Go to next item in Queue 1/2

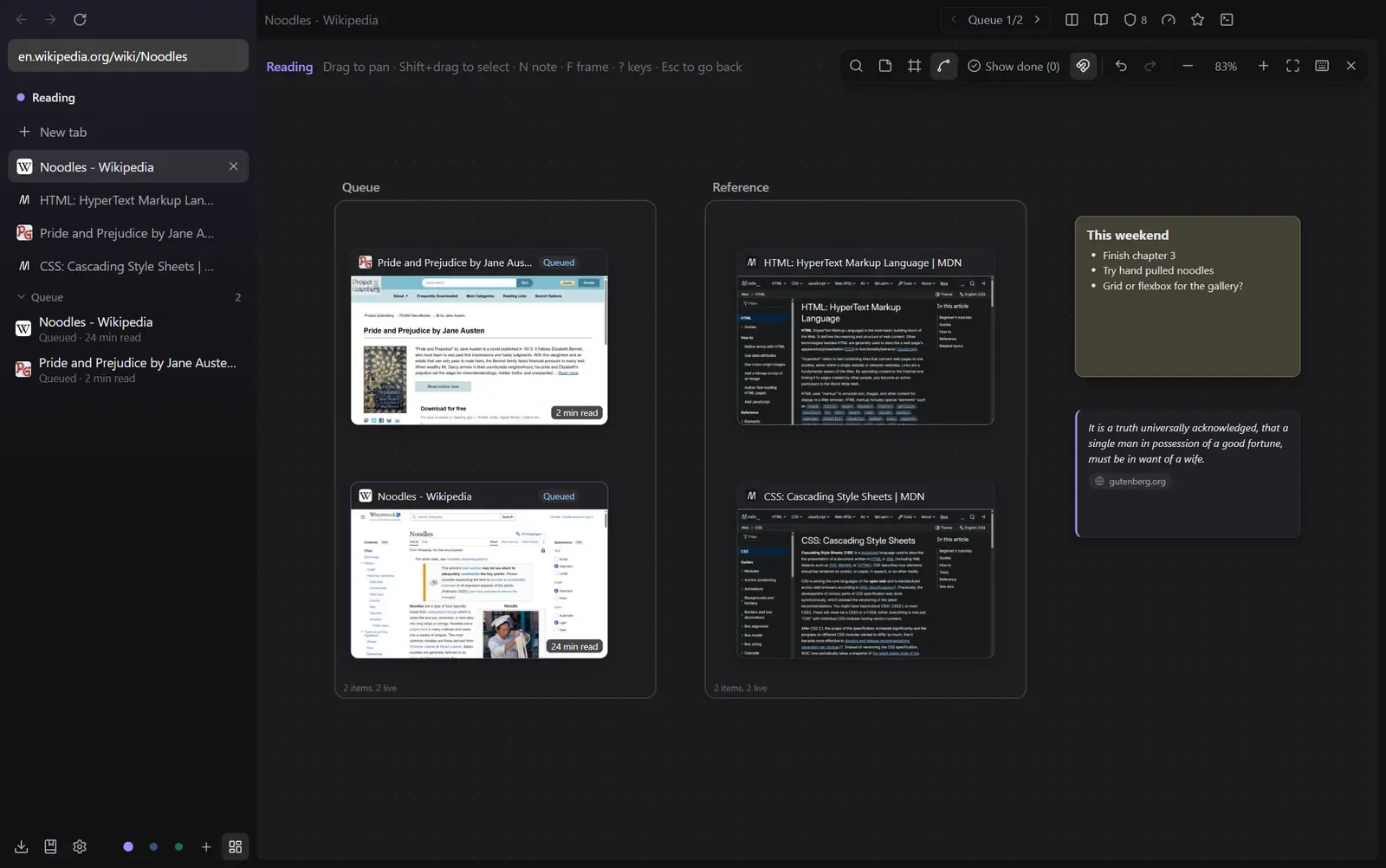click(x=1037, y=20)
